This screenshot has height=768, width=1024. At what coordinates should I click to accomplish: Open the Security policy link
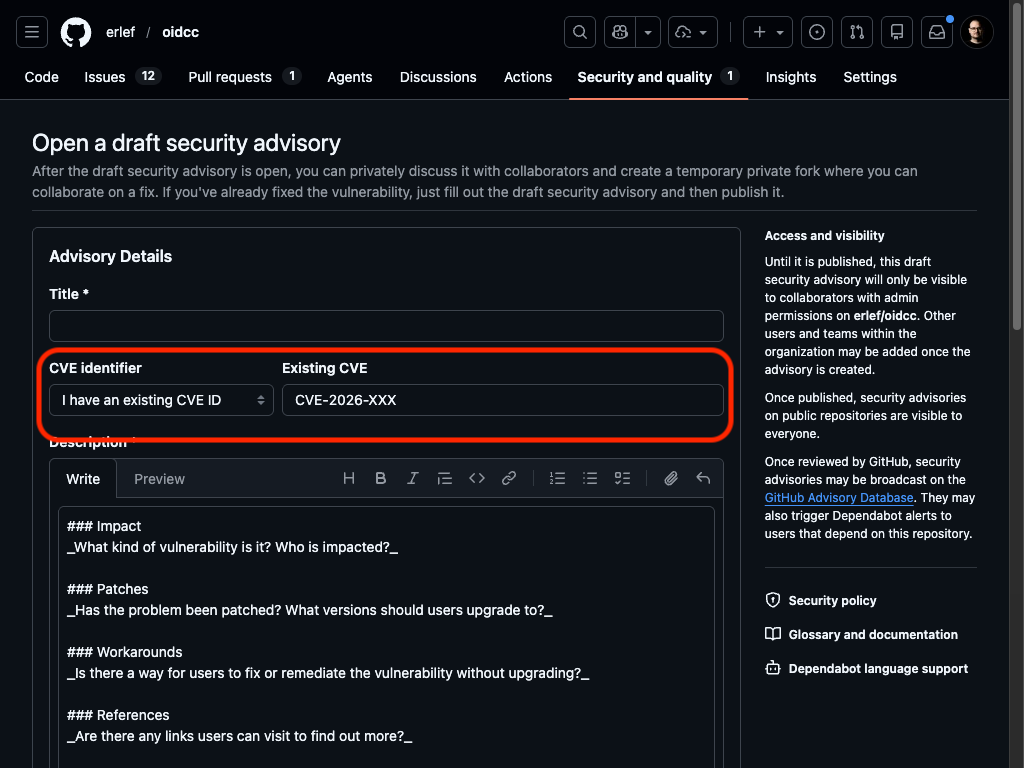(832, 601)
